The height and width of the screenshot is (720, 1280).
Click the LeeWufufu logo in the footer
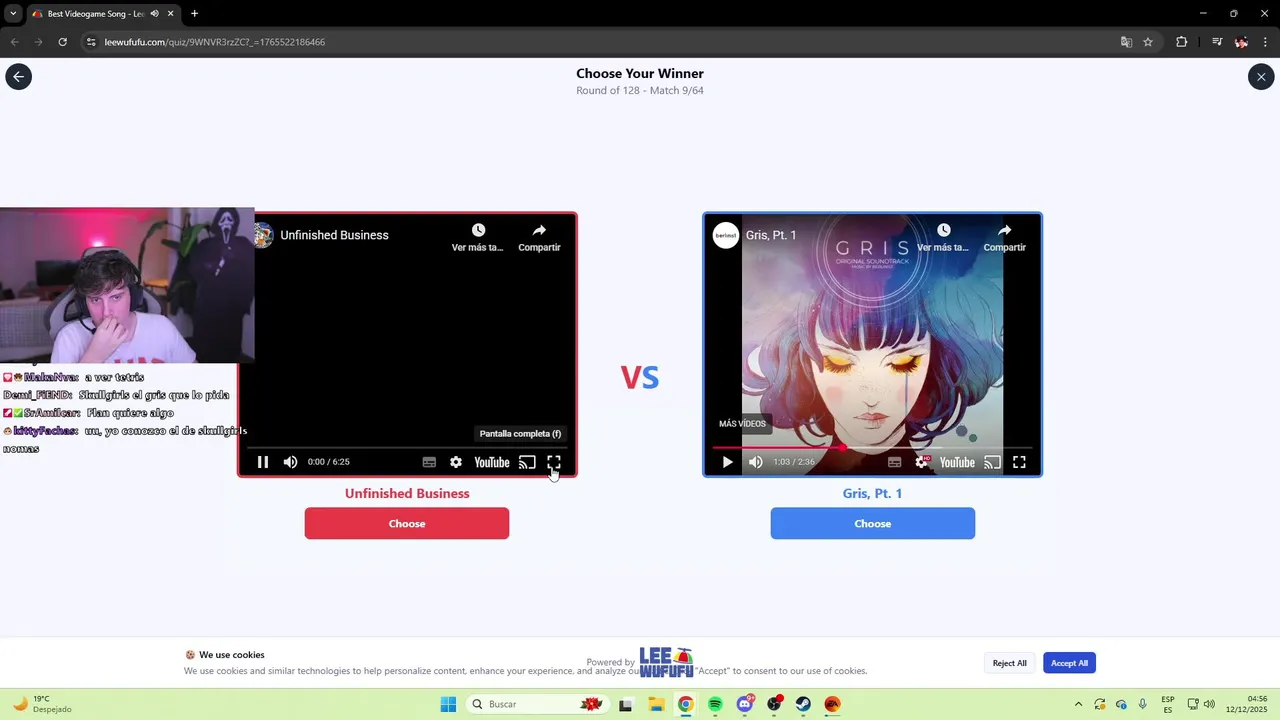pos(666,662)
